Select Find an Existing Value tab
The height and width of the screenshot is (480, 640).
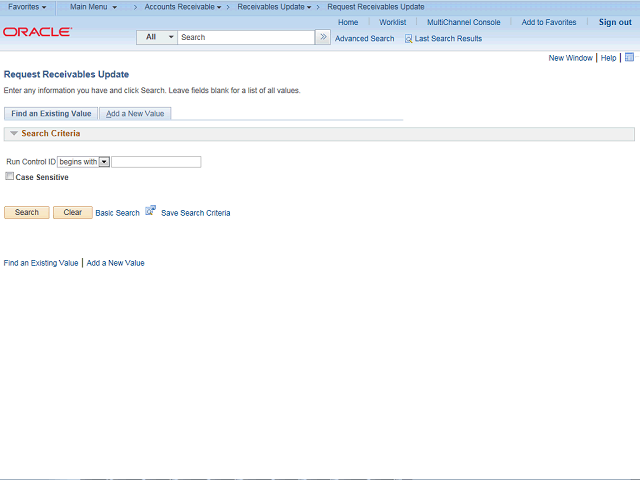51,113
